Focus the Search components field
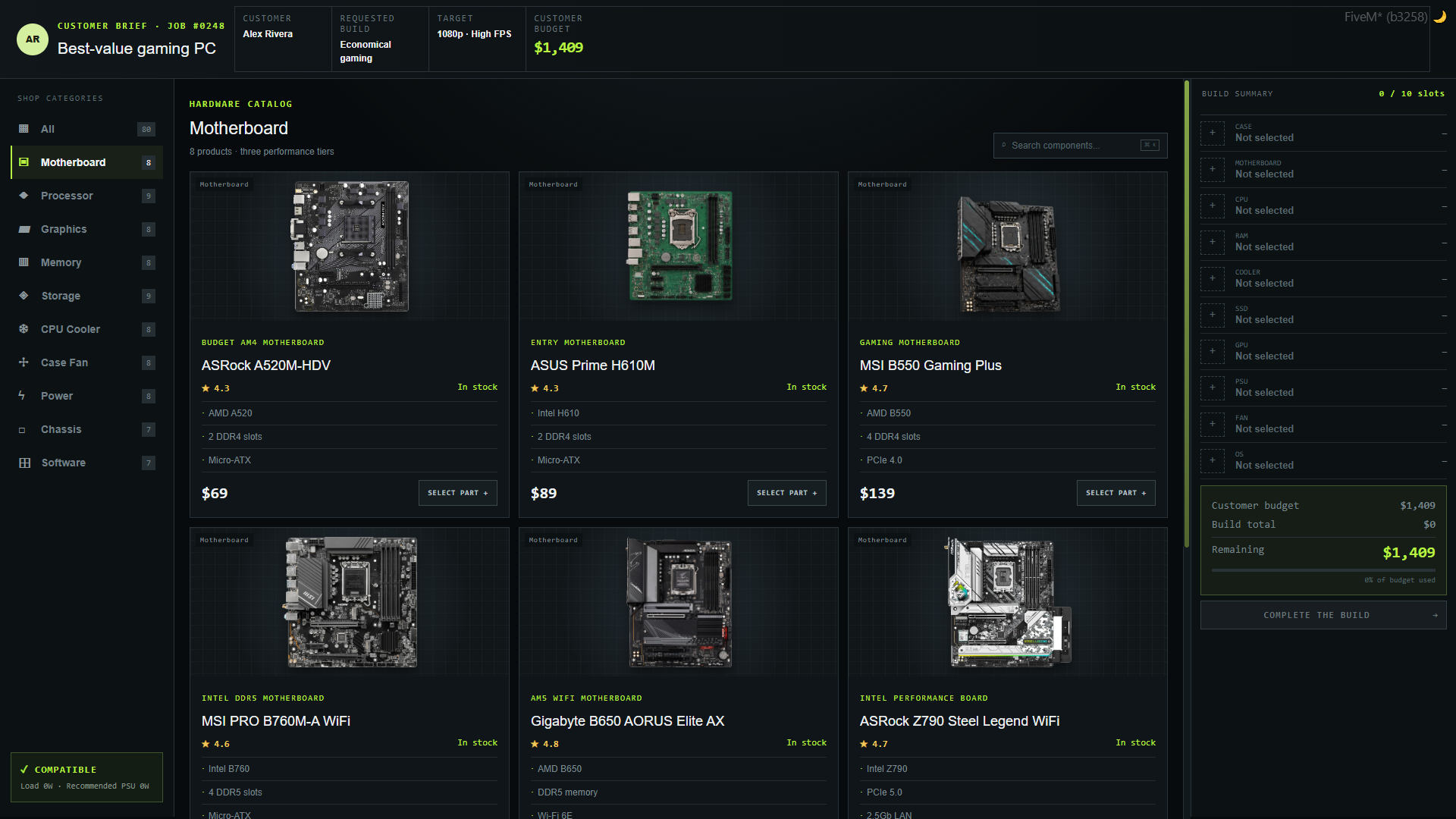 (x=1080, y=146)
